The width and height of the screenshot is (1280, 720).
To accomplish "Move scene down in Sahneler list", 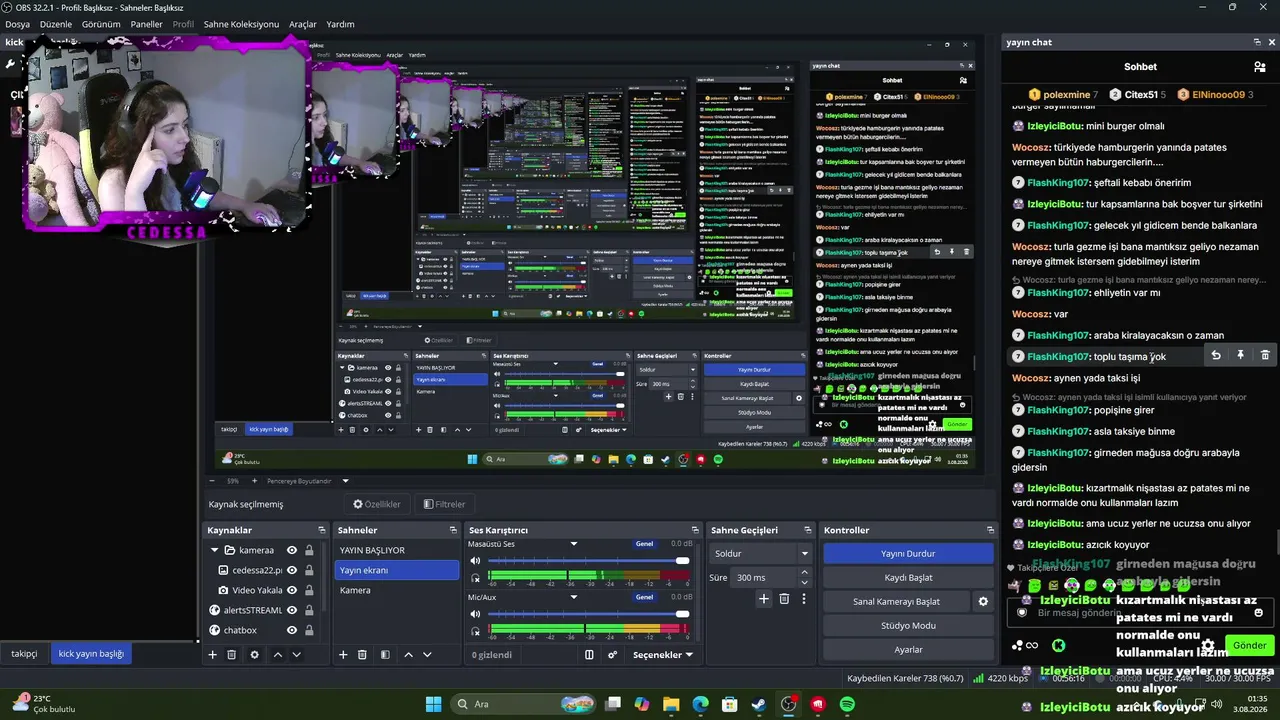I will pyautogui.click(x=427, y=655).
